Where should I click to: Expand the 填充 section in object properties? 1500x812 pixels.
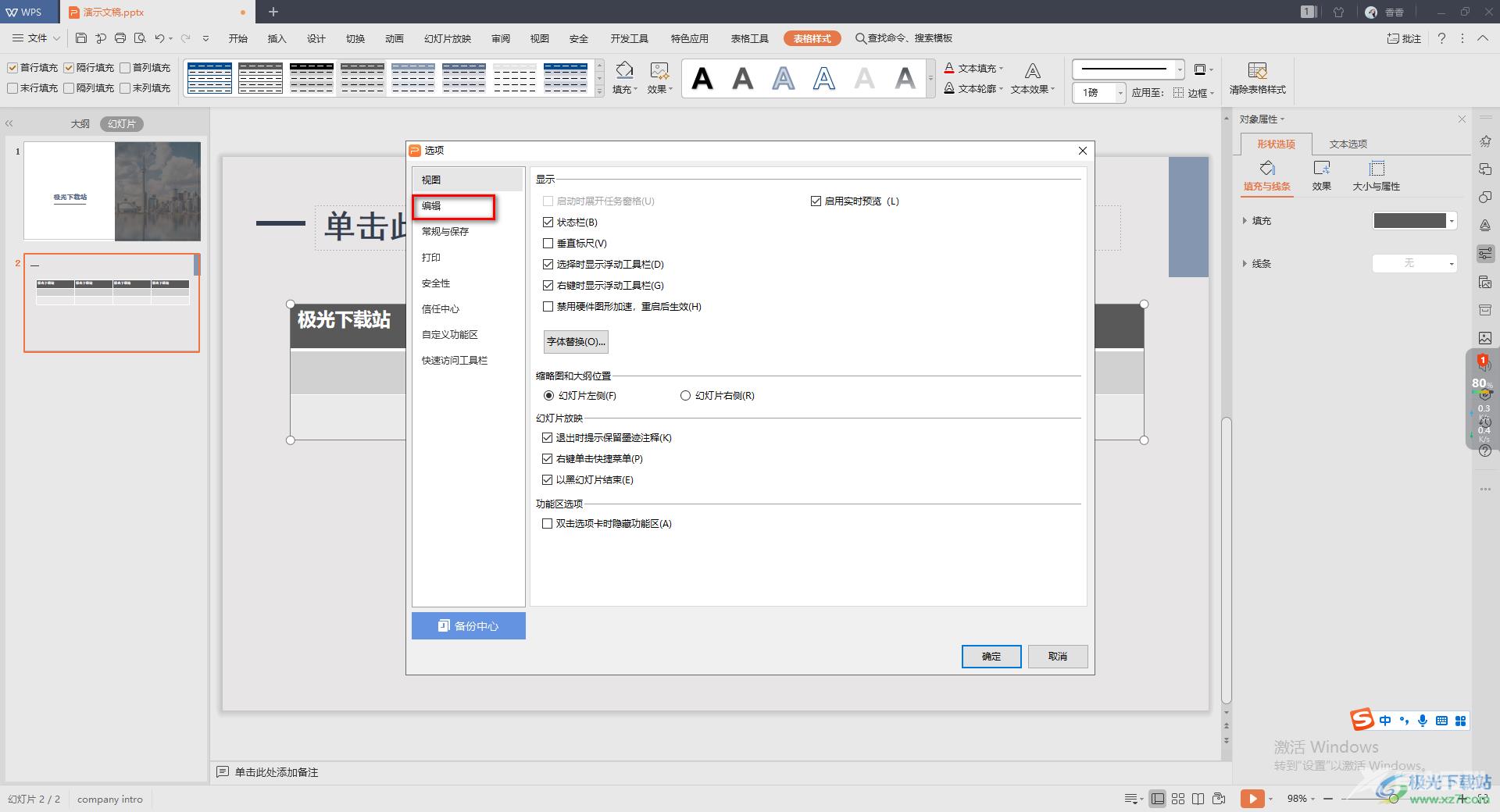coord(1245,221)
